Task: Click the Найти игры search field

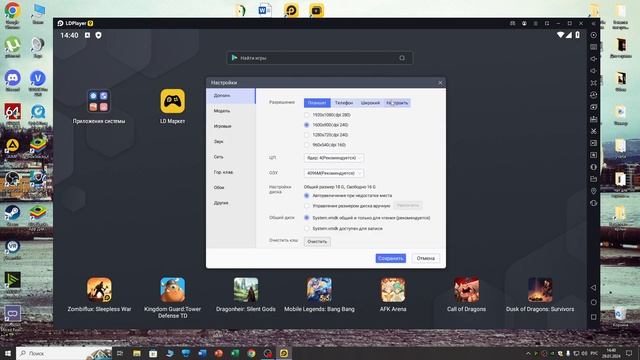Action: (319, 58)
